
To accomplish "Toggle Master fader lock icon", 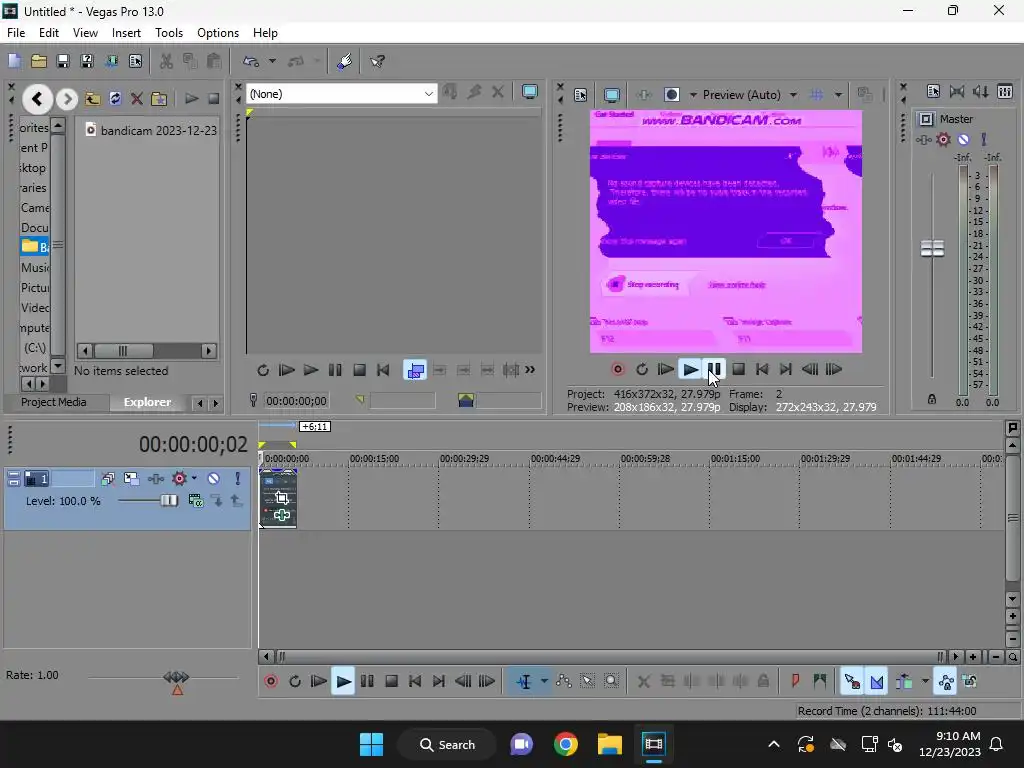I will (932, 399).
